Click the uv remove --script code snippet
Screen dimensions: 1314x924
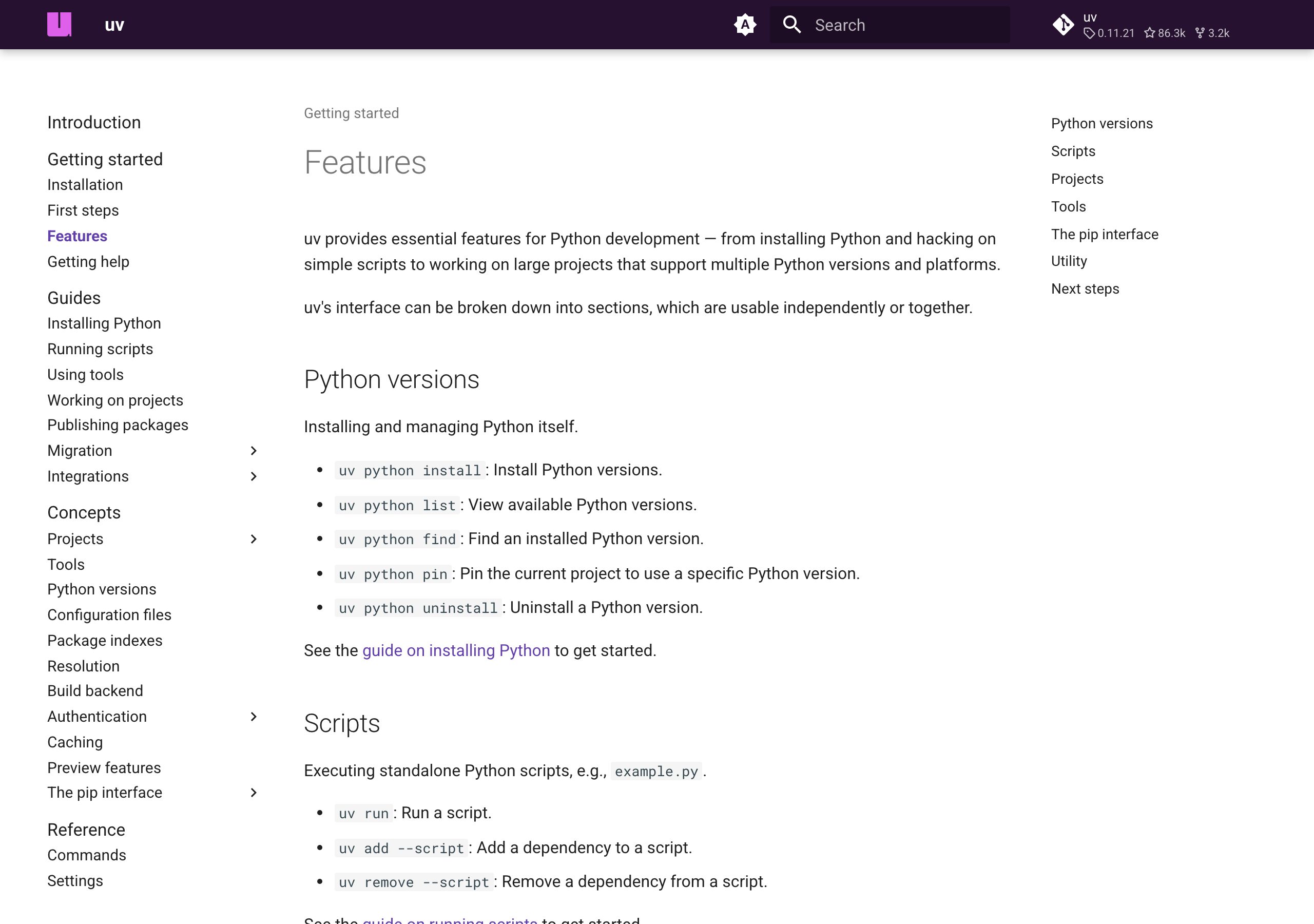414,882
